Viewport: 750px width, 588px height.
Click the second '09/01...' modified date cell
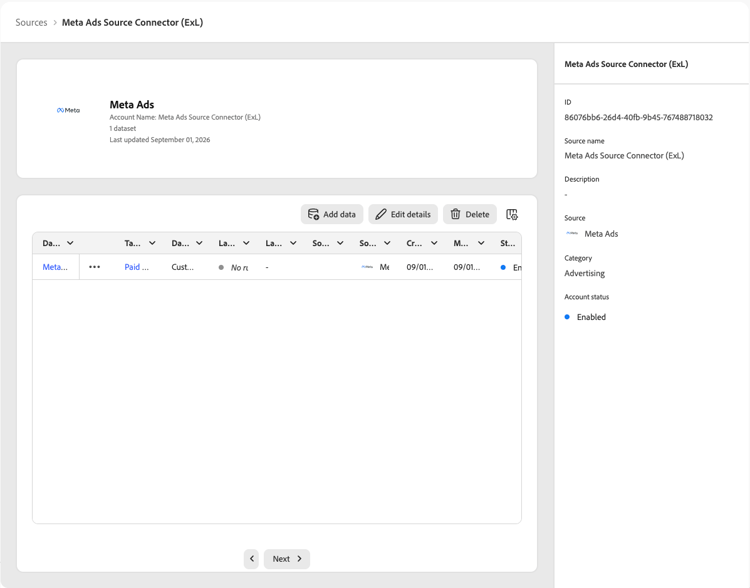pyautogui.click(x=466, y=267)
